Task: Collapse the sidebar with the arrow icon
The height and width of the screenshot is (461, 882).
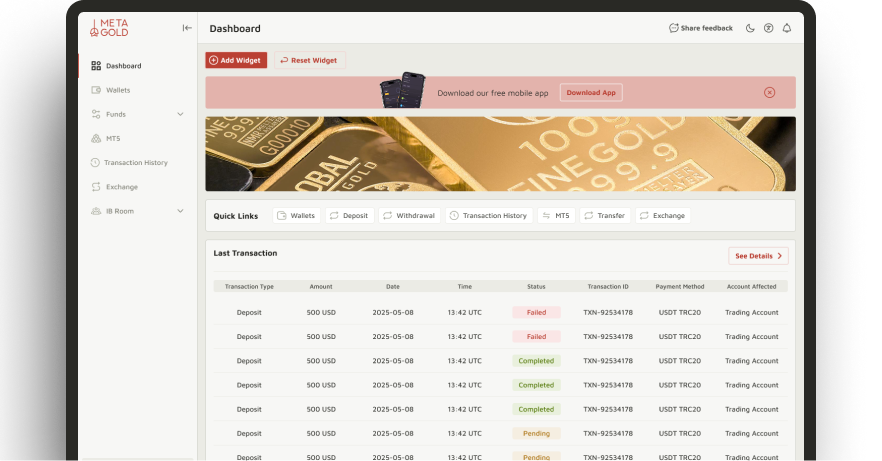Action: click(x=187, y=28)
